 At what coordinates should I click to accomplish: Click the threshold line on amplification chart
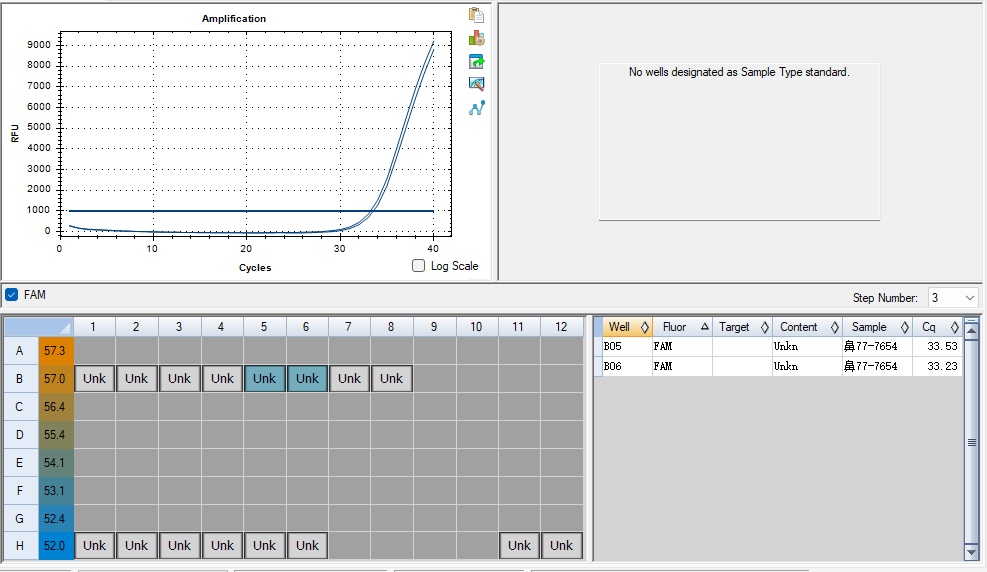(x=251, y=211)
